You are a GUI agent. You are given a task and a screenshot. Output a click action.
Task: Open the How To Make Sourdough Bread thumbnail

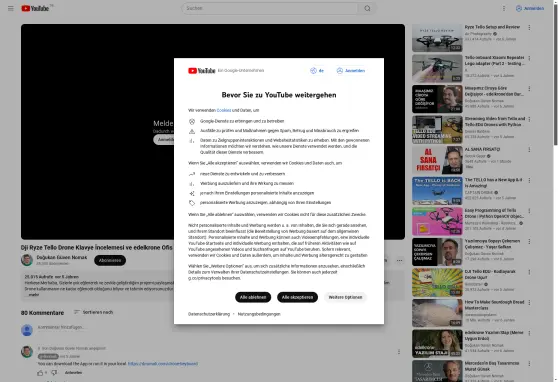pyautogui.click(x=437, y=313)
